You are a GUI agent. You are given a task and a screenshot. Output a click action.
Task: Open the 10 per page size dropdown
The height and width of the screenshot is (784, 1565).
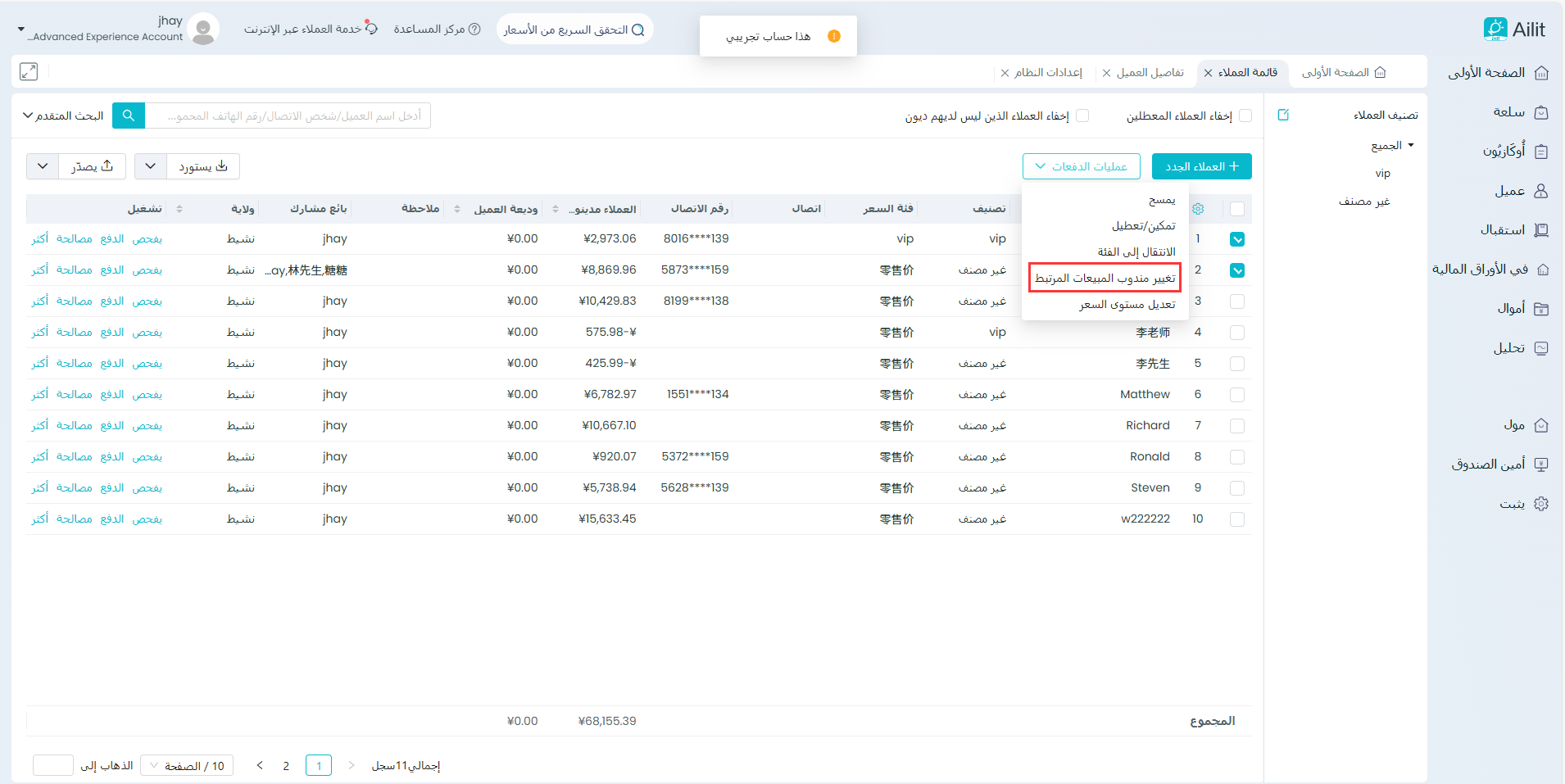click(x=187, y=766)
